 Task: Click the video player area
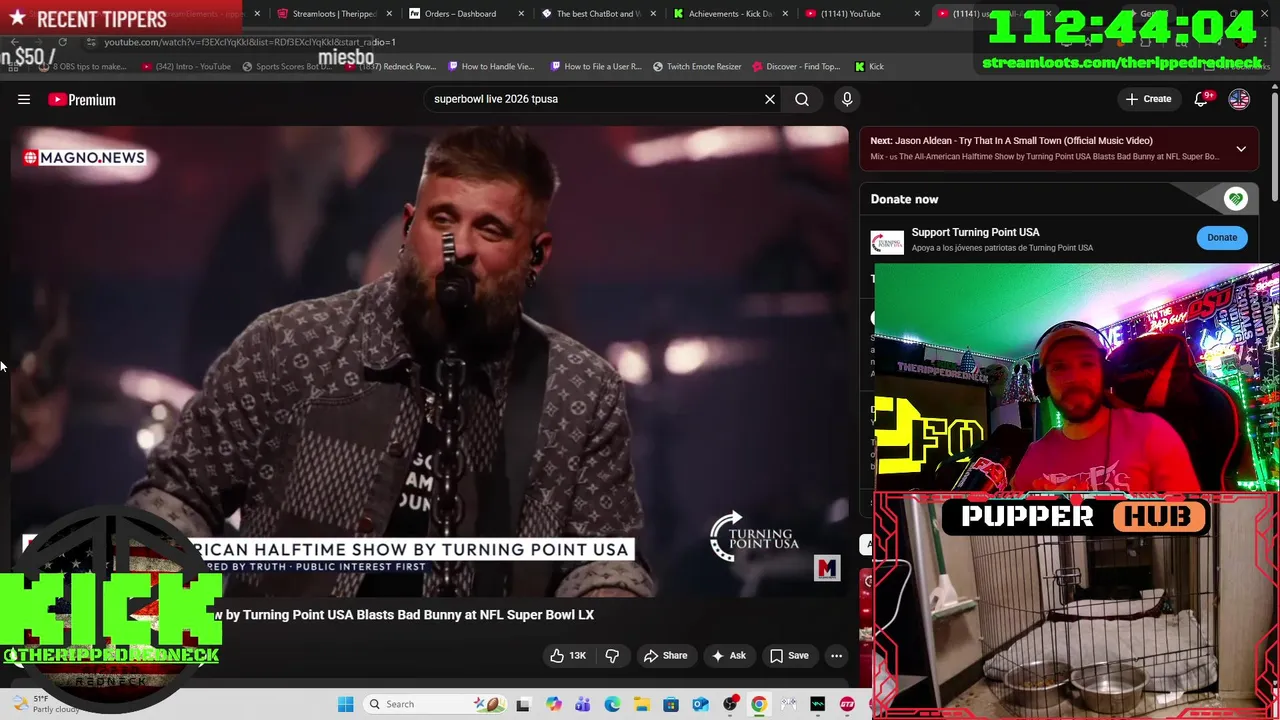pos(430,360)
